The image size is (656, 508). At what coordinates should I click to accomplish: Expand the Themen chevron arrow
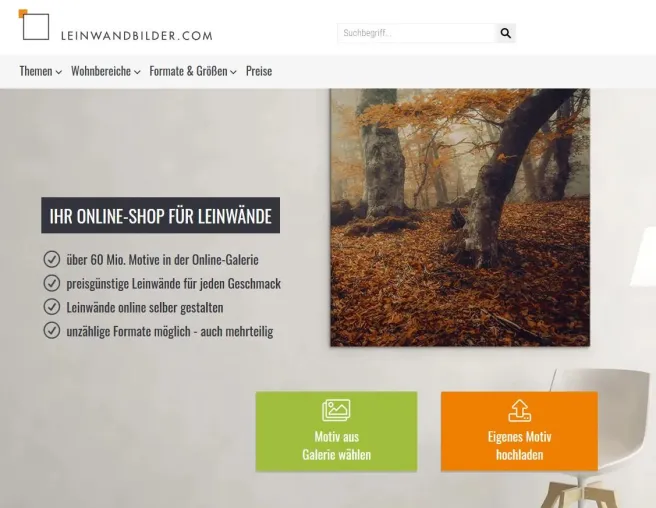point(59,72)
